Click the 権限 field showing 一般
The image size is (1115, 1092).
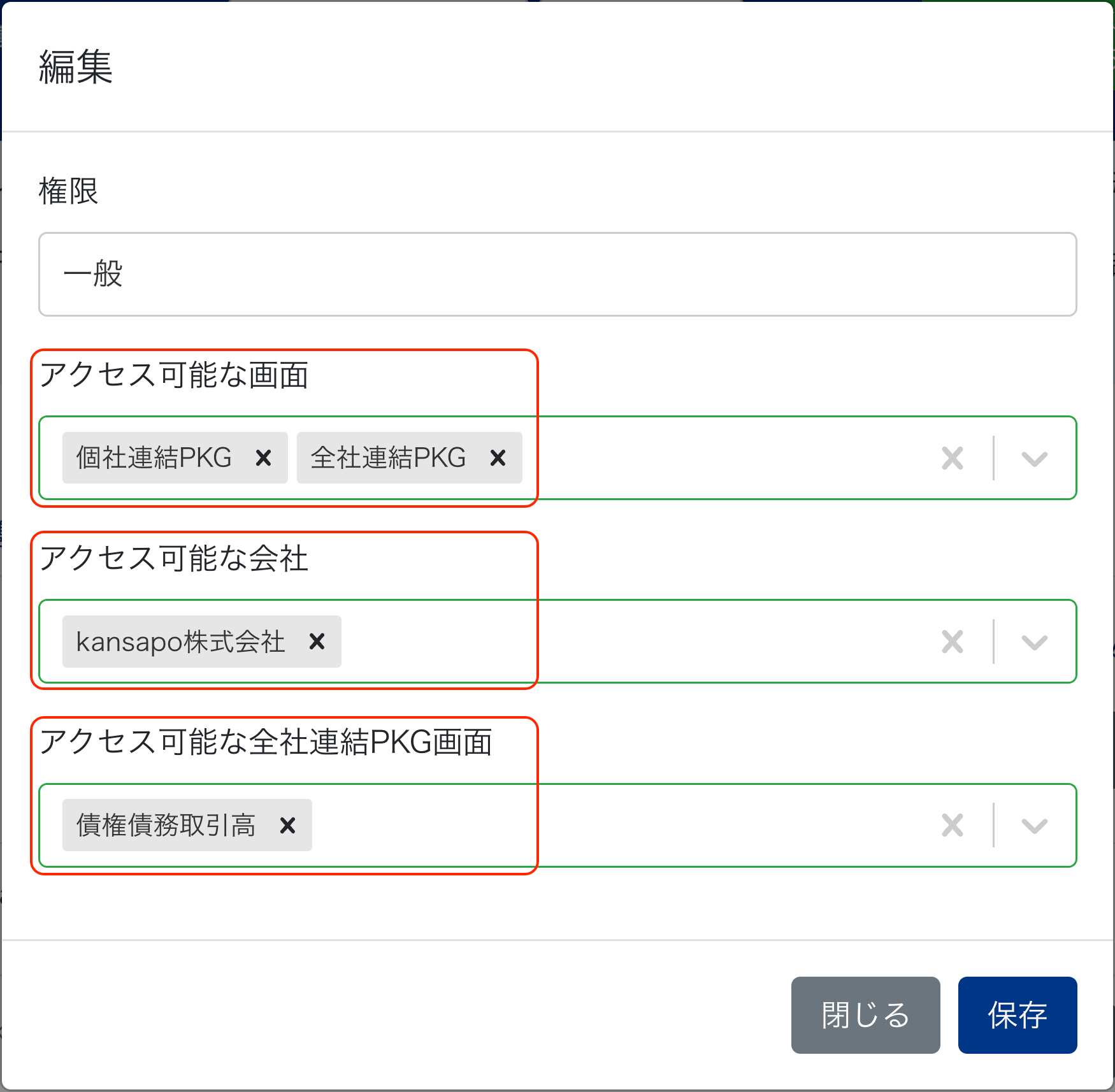pos(557,274)
